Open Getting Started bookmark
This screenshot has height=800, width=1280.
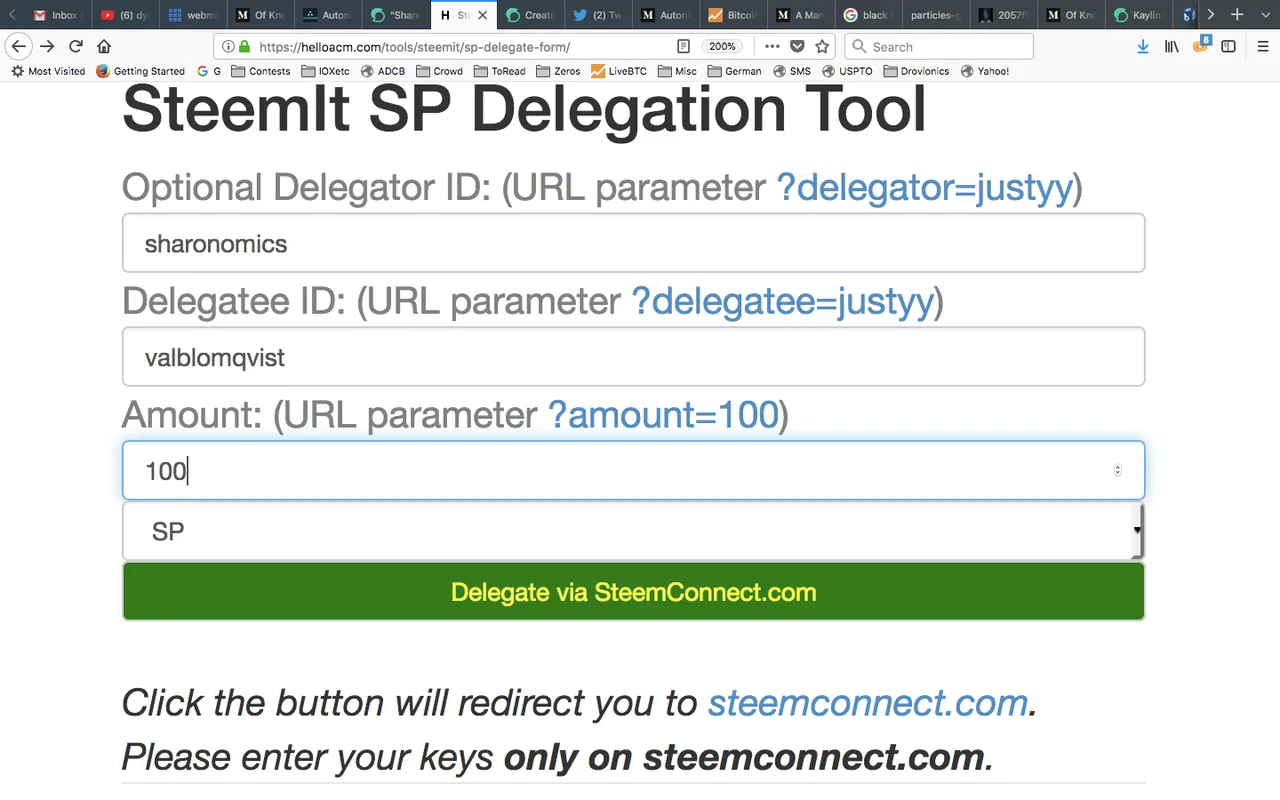tap(141, 71)
